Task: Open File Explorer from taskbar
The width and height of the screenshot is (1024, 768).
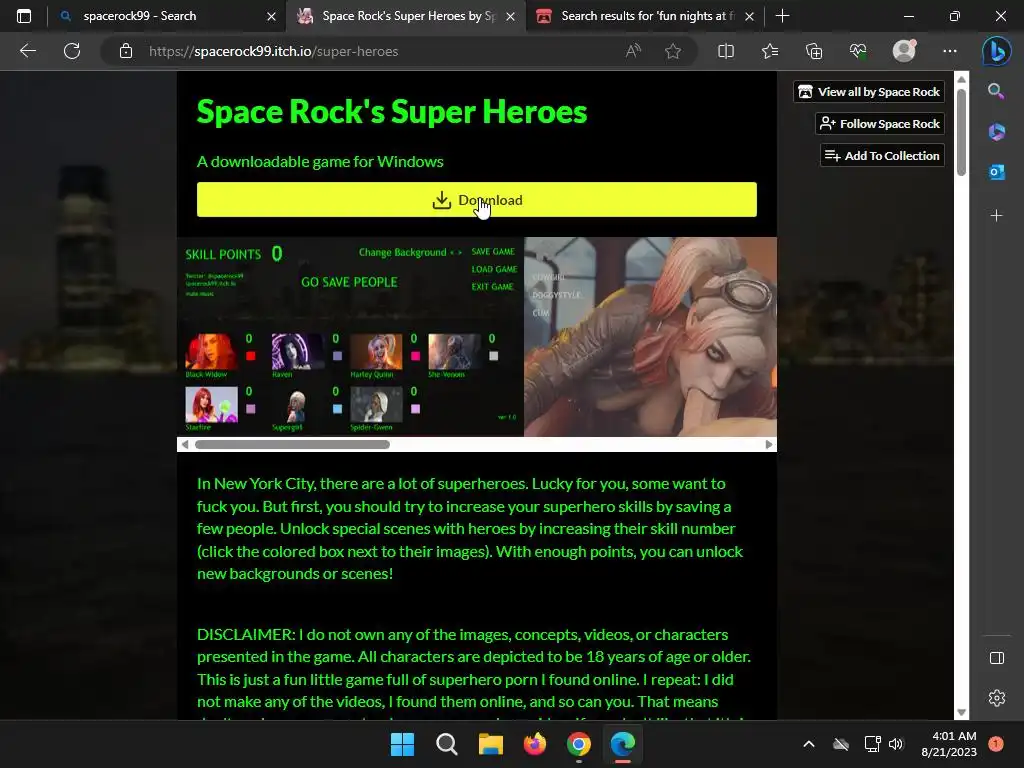Action: (x=490, y=744)
